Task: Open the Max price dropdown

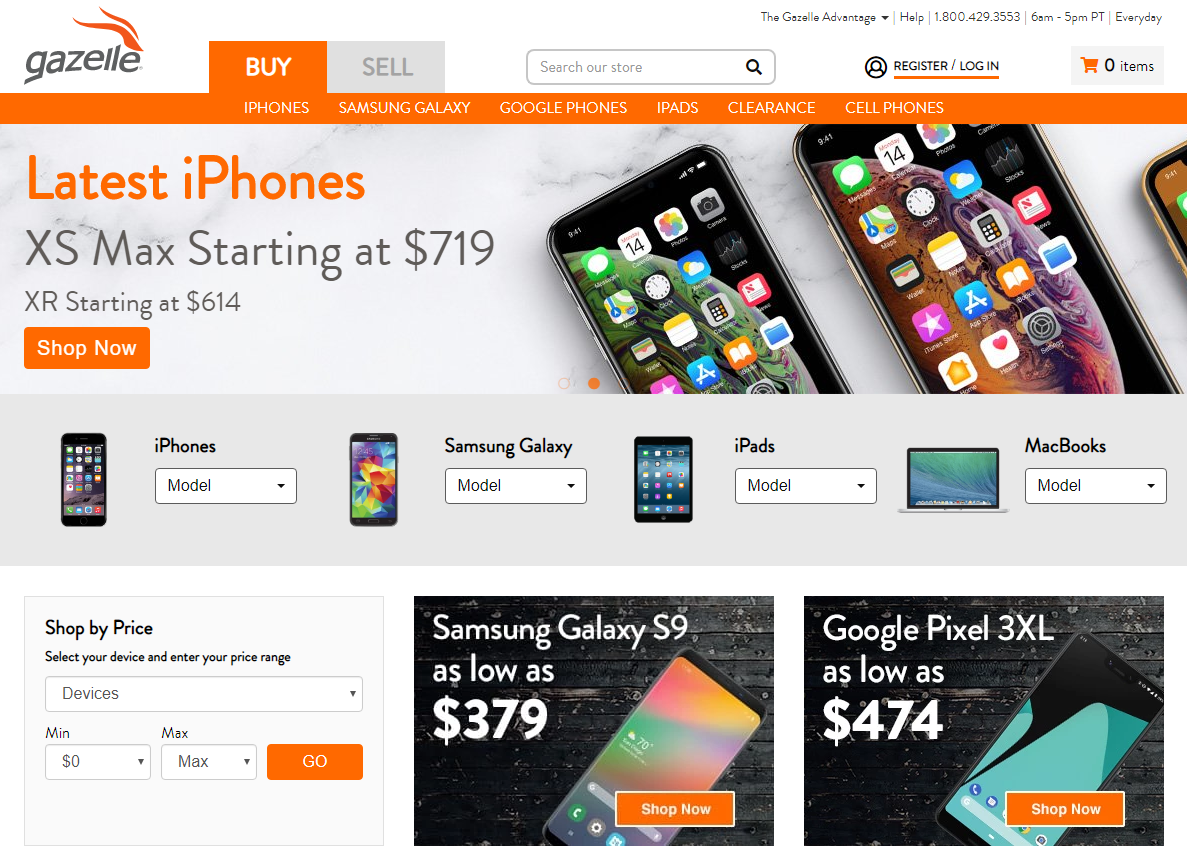Action: click(209, 761)
